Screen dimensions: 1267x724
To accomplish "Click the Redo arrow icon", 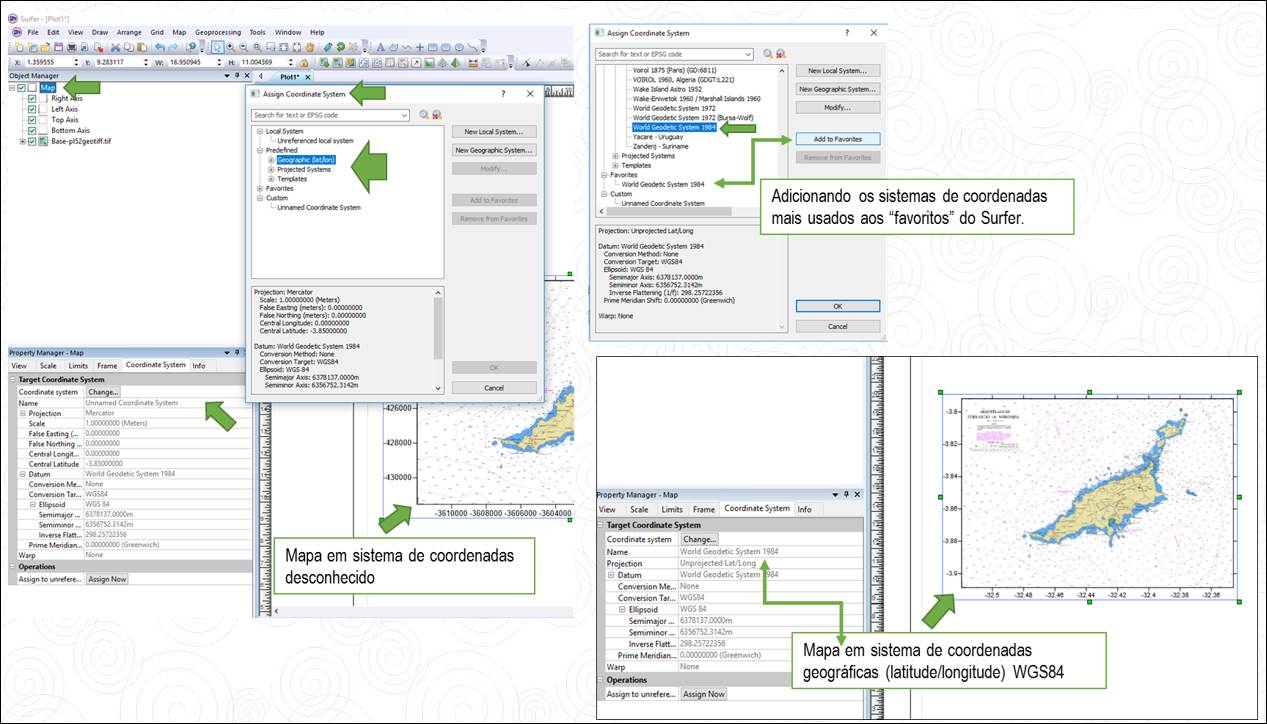I will click(174, 47).
